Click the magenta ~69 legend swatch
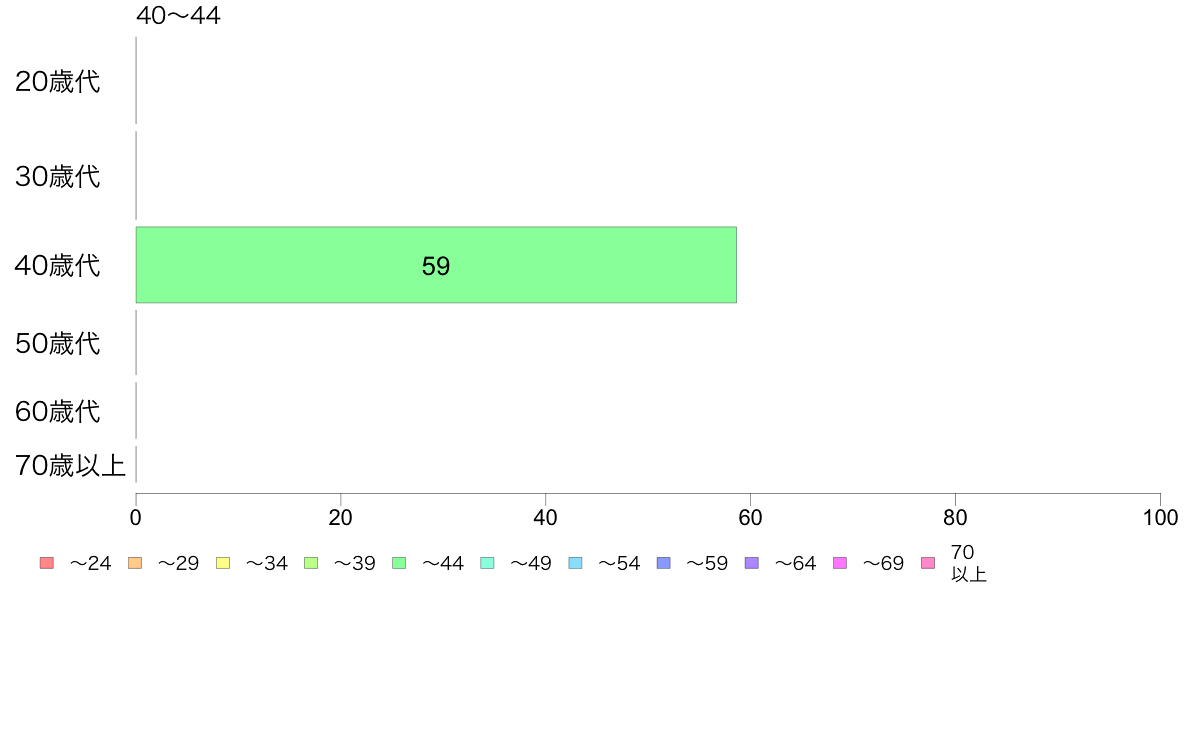 [839, 563]
